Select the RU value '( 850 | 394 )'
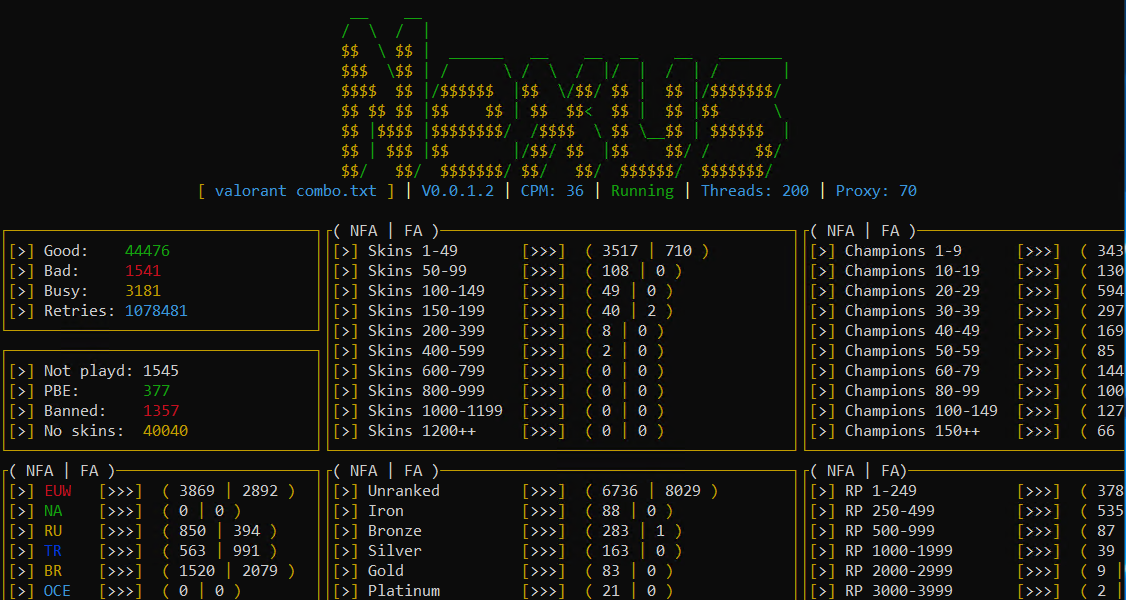The width and height of the screenshot is (1126, 600). point(220,532)
